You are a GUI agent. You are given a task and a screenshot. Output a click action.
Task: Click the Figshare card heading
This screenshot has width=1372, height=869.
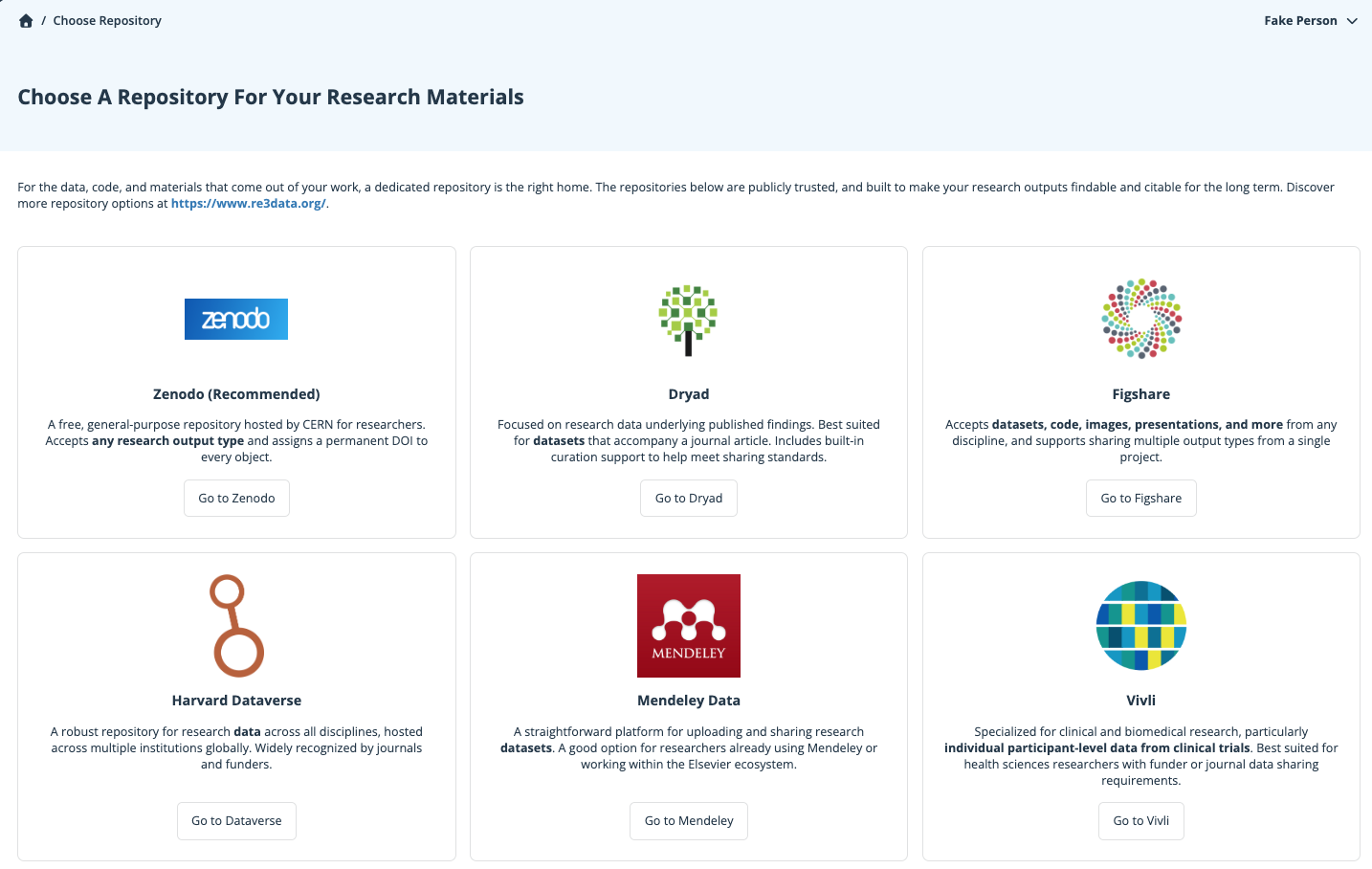click(x=1141, y=394)
